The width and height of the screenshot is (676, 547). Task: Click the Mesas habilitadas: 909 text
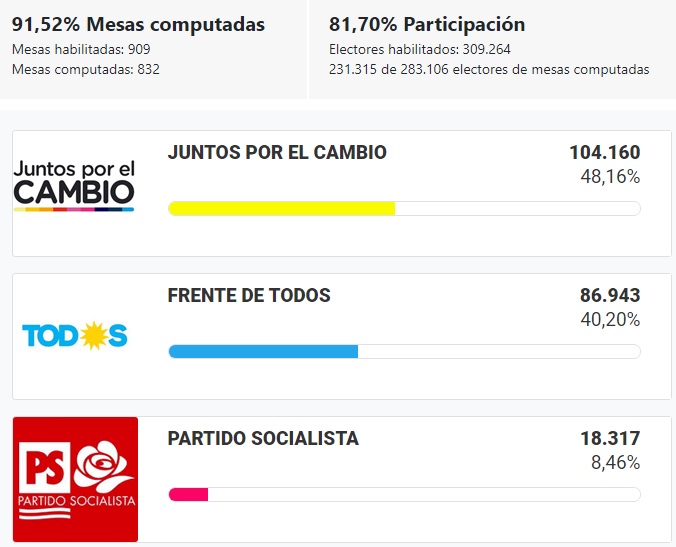(x=82, y=49)
